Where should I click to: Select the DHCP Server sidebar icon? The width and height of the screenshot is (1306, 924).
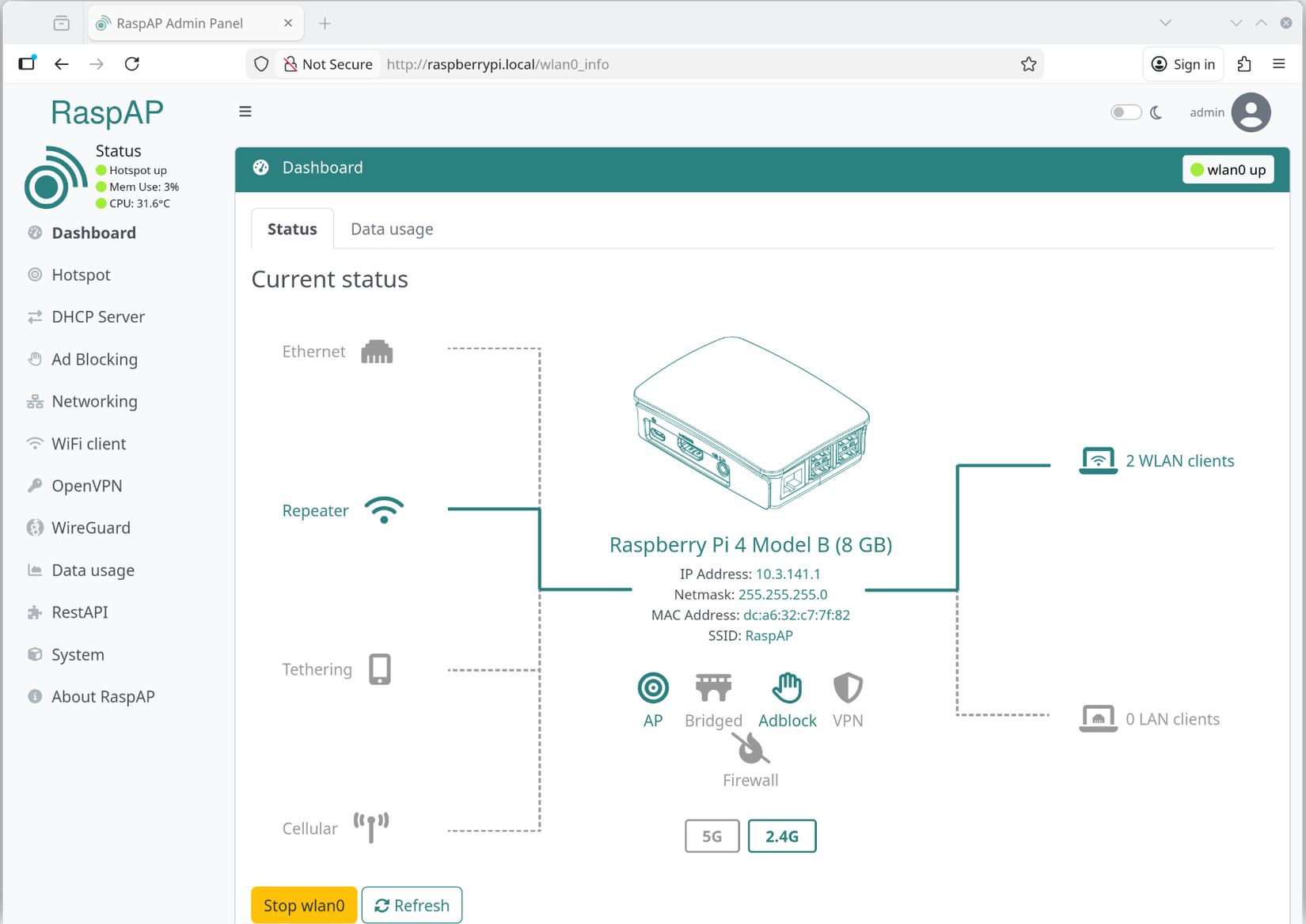click(x=34, y=316)
